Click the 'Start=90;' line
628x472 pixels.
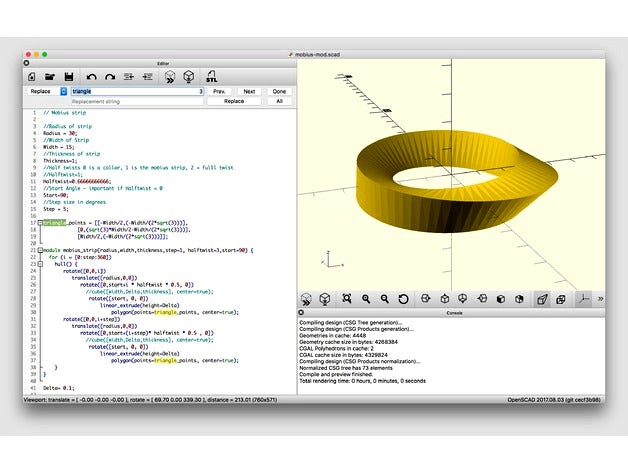pos(56,195)
